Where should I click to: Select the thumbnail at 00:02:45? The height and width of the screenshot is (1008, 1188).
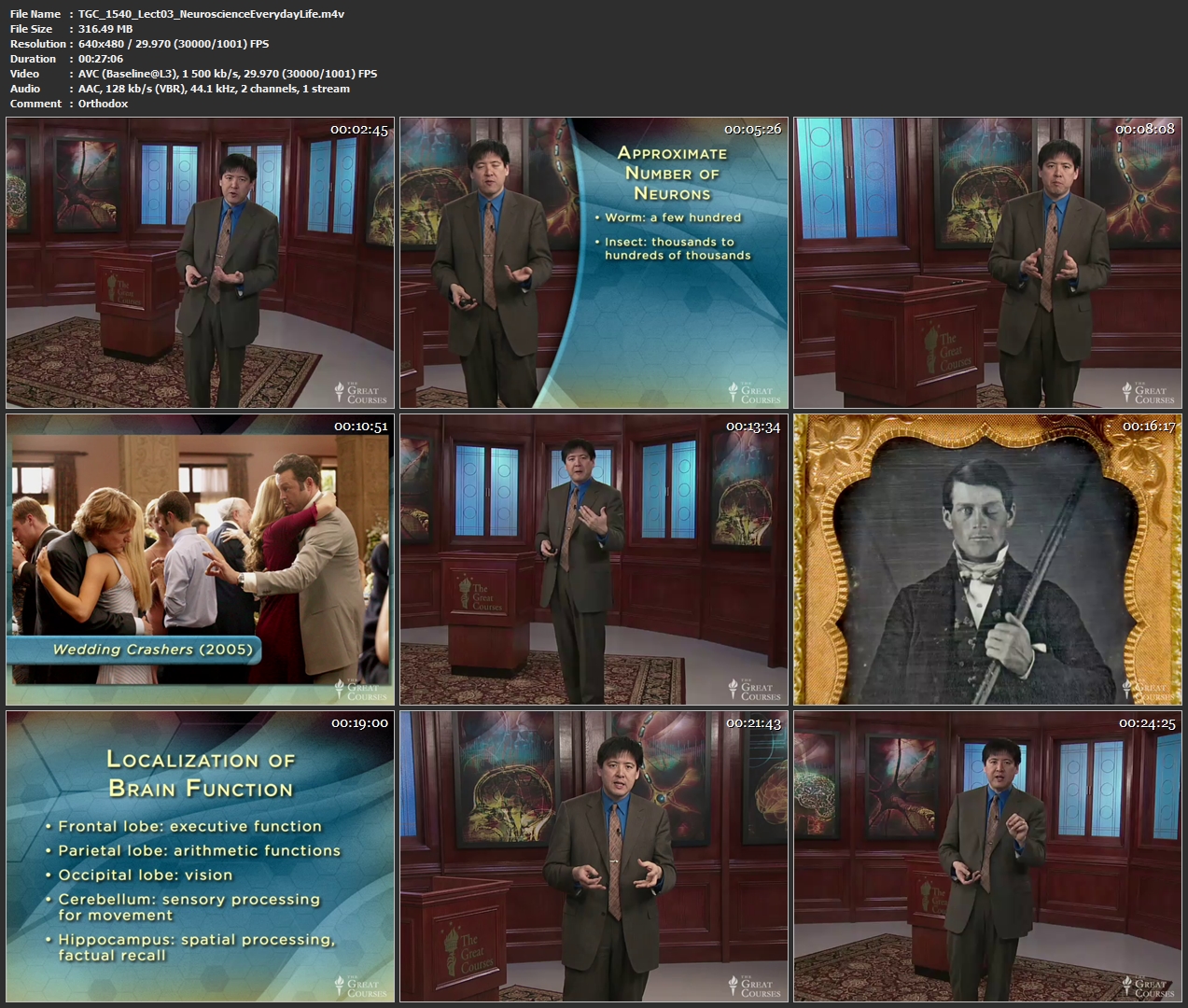click(x=201, y=262)
